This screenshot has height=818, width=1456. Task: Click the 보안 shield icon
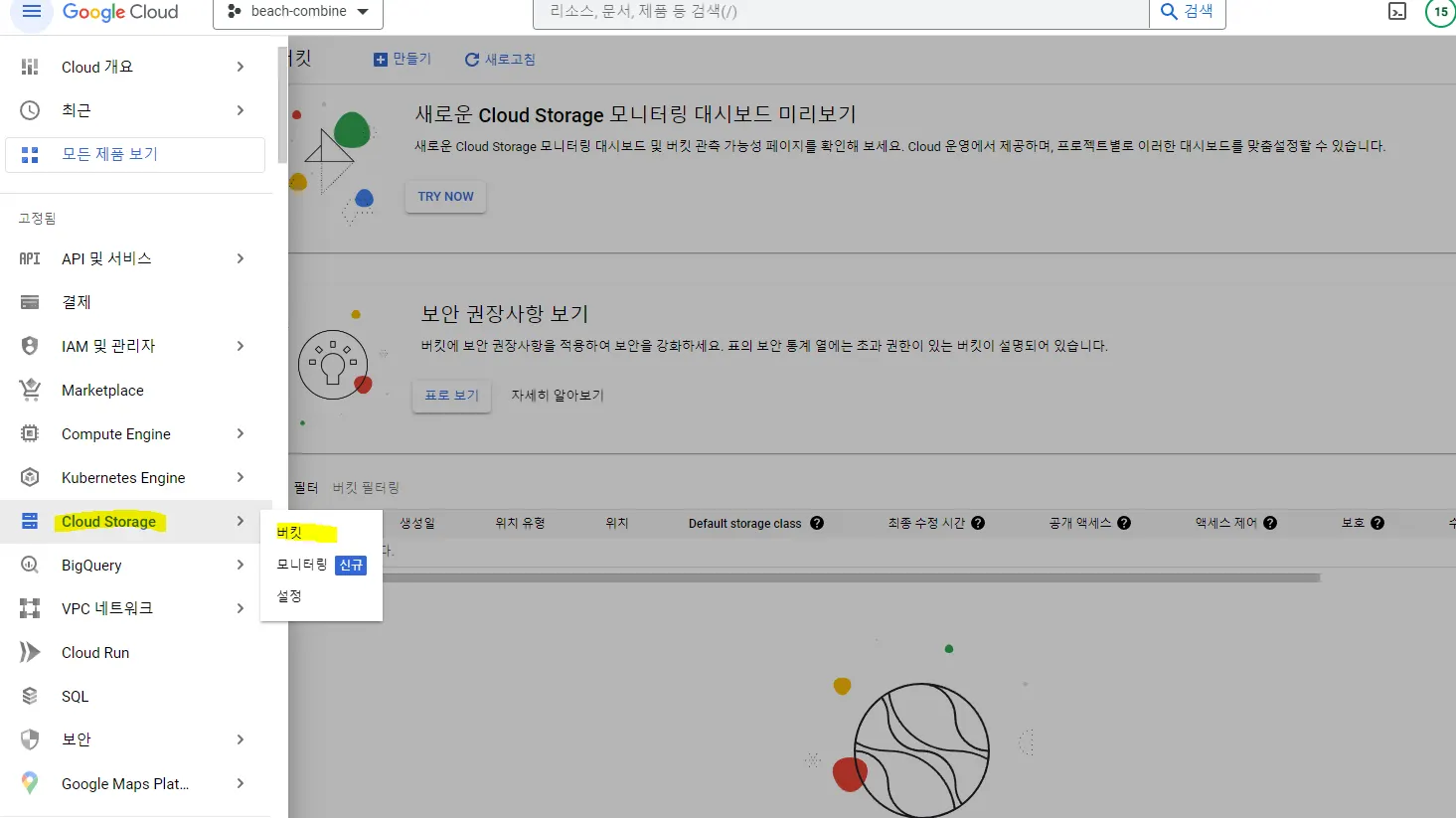click(x=30, y=739)
